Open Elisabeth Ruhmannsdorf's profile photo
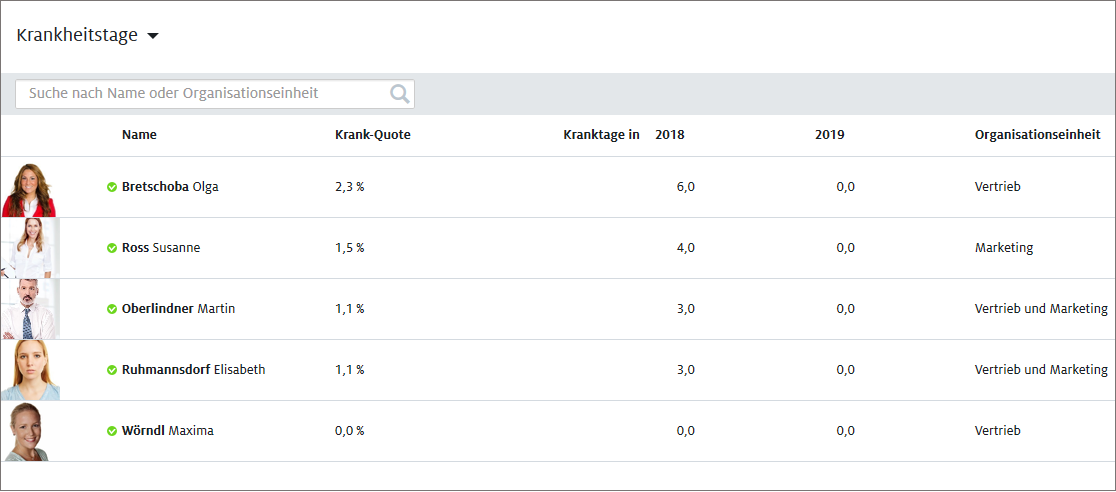The image size is (1116, 492). [30, 370]
